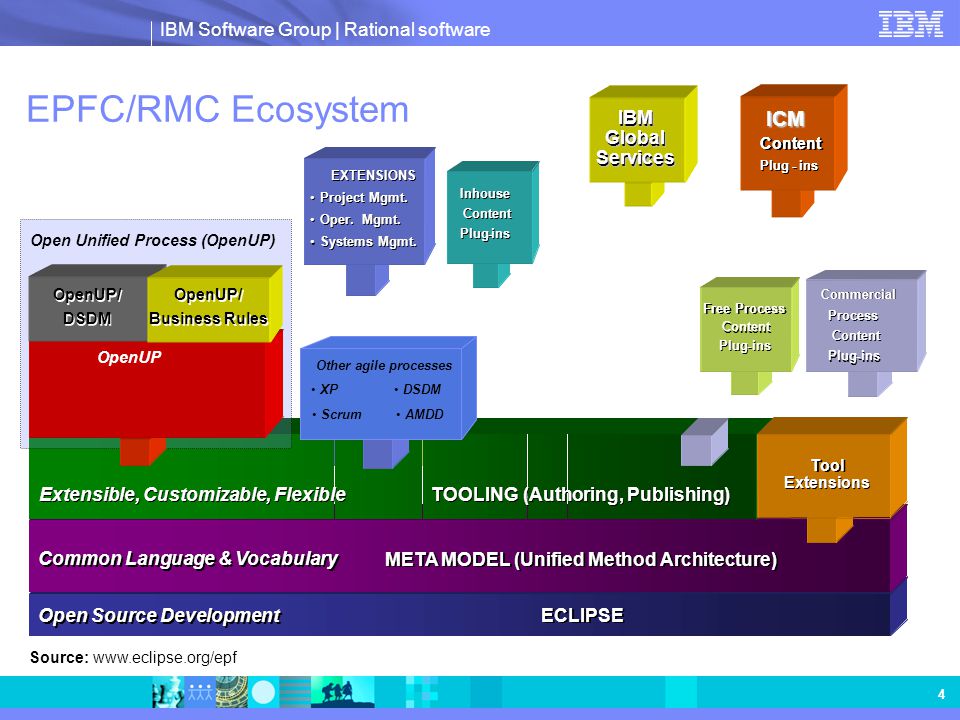
Task: Click the hikers silhouette footer image
Action: 342,692
